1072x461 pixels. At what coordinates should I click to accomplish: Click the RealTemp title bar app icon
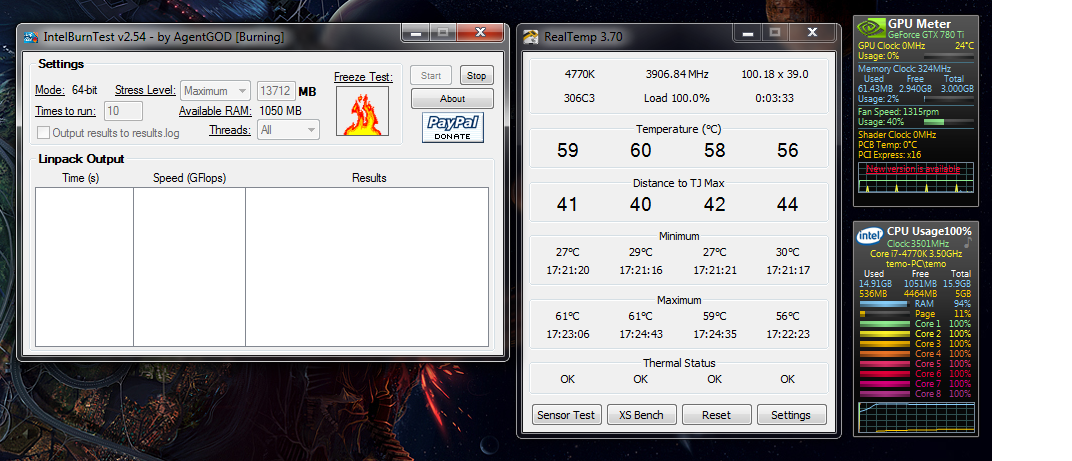[531, 37]
